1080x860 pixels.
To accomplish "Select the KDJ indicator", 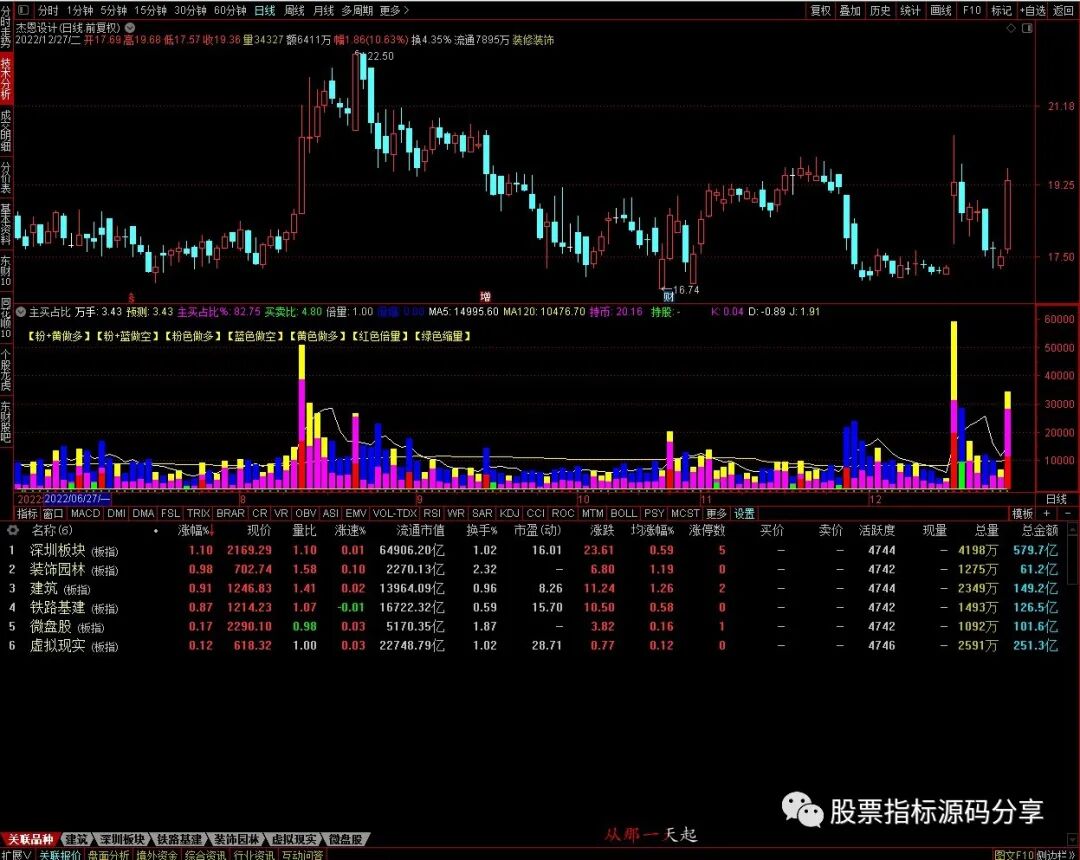I will tap(510, 514).
